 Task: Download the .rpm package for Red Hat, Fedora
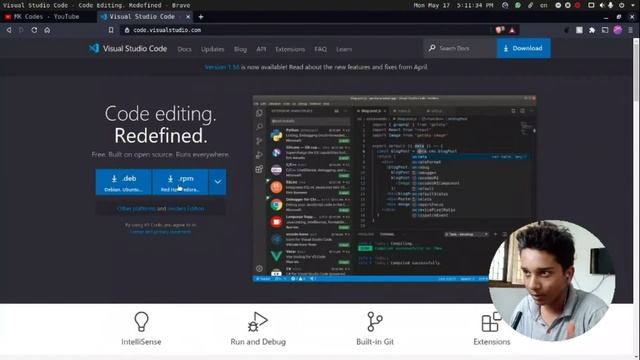[x=180, y=182]
